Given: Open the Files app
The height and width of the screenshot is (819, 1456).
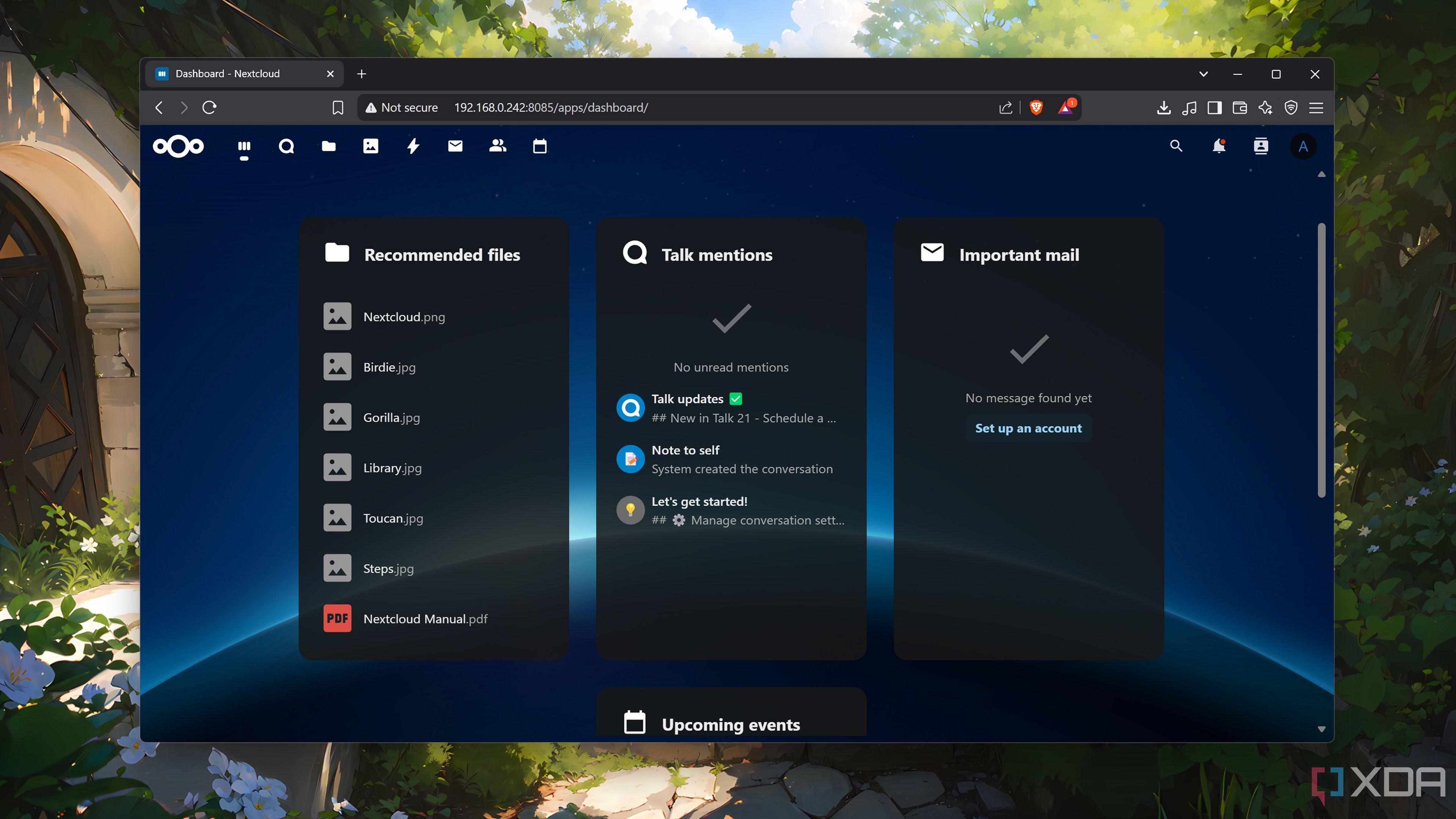Looking at the screenshot, I should [x=328, y=146].
